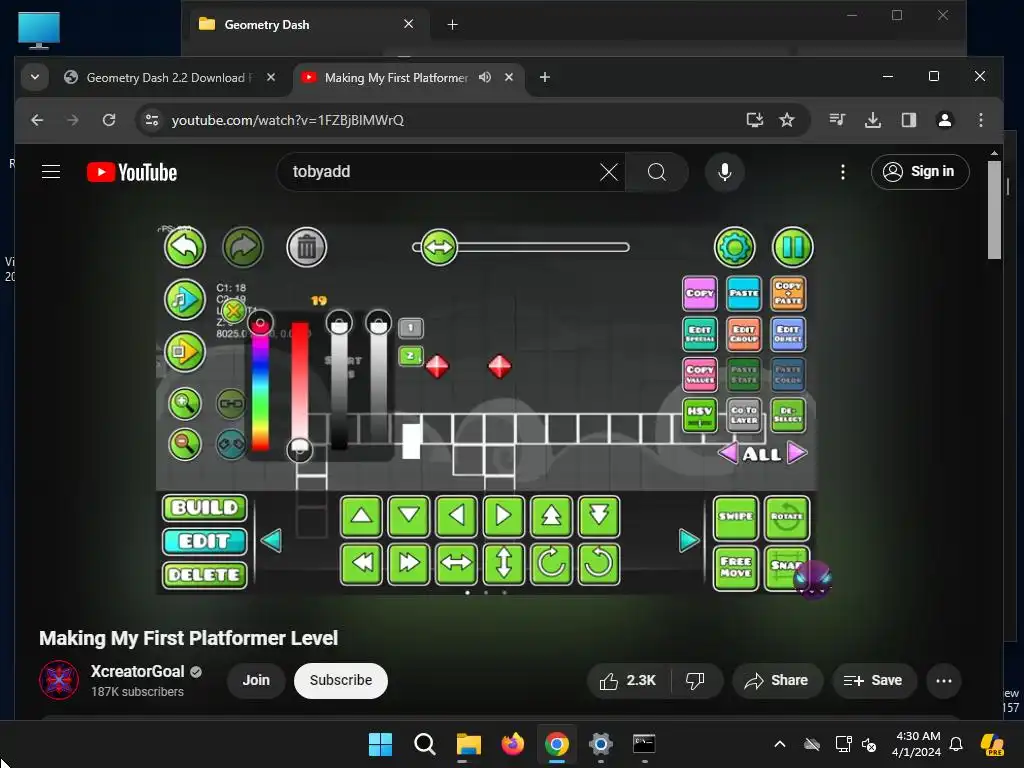This screenshot has height=768, width=1024.
Task: Click the Join channel button
Action: (x=256, y=680)
